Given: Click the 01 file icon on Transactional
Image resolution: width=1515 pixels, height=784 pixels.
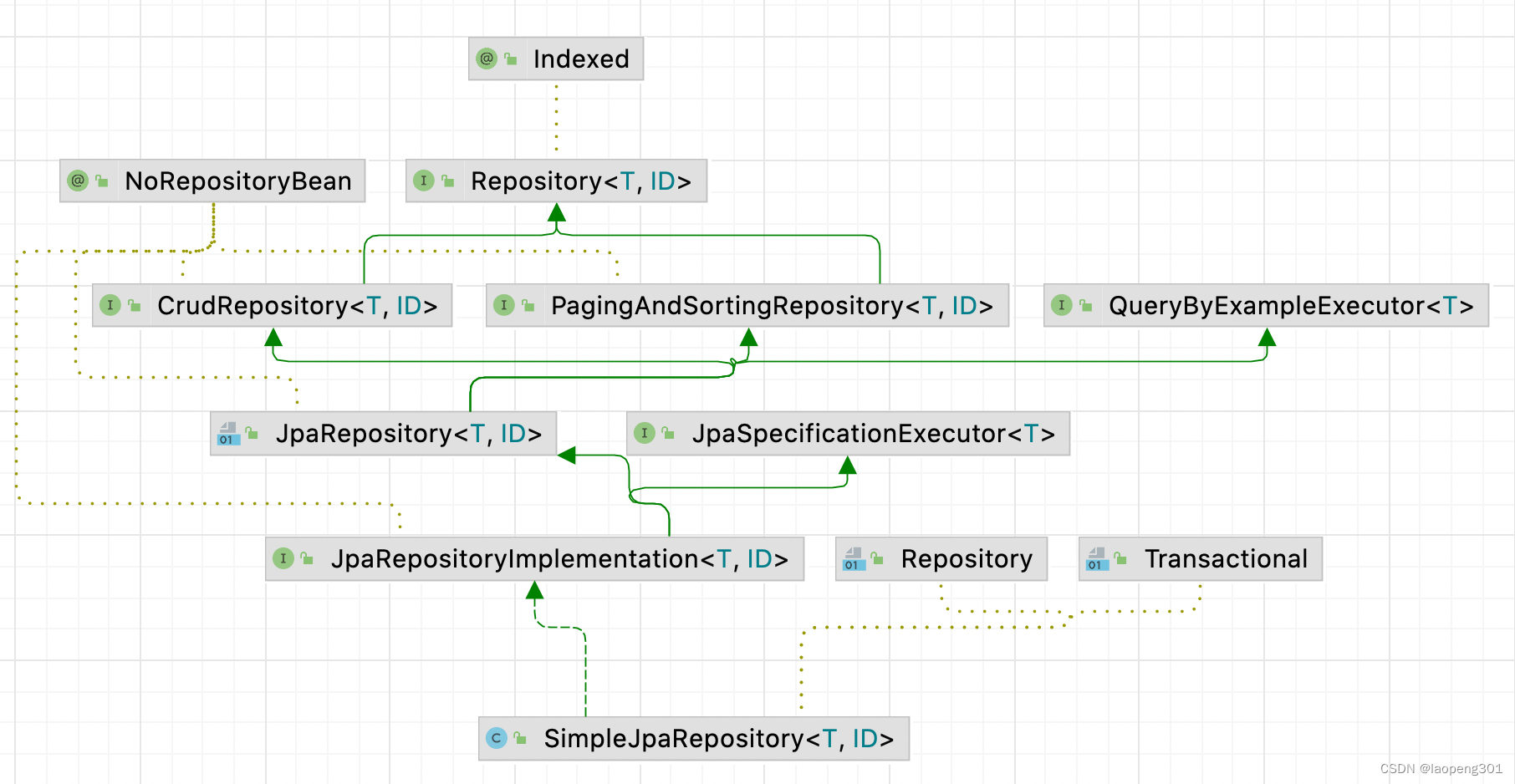Looking at the screenshot, I should pos(1097,558).
